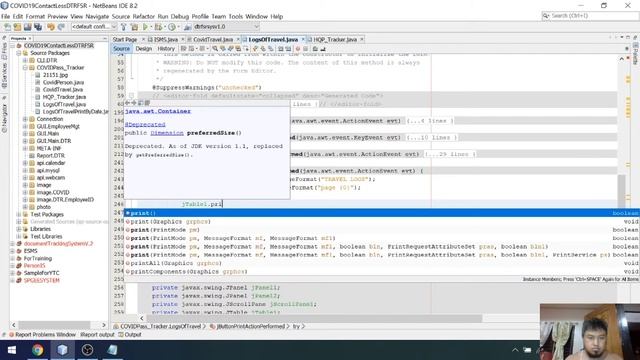Open the default config dropdown
Screen dimensions: 640x360
(x=94, y=27)
